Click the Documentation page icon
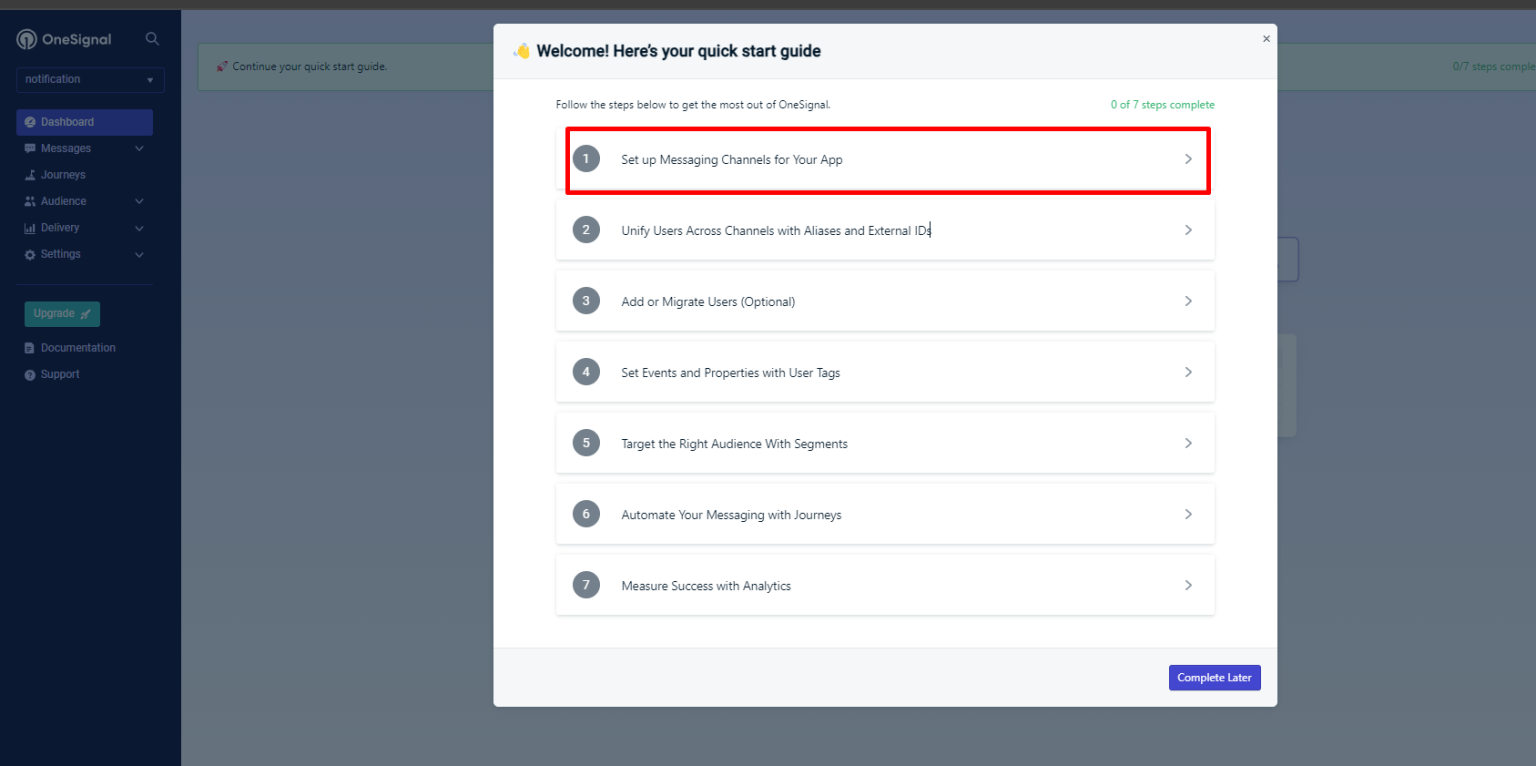The width and height of the screenshot is (1536, 766). tap(30, 348)
